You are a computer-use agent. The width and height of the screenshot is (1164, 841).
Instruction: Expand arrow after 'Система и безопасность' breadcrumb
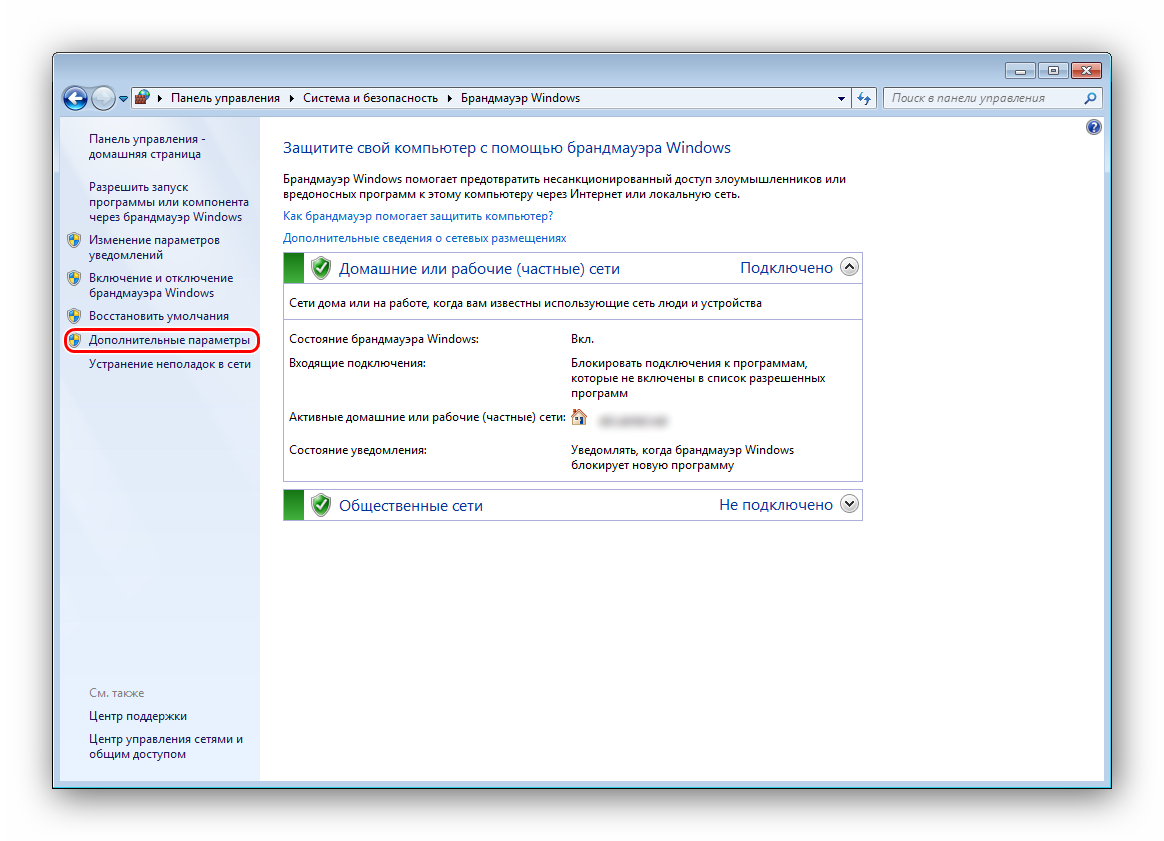450,98
